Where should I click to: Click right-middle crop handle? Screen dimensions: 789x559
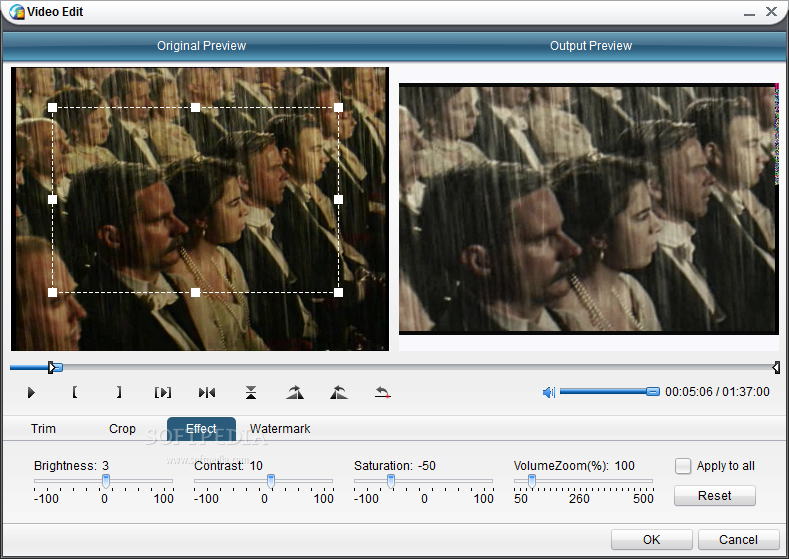point(339,200)
